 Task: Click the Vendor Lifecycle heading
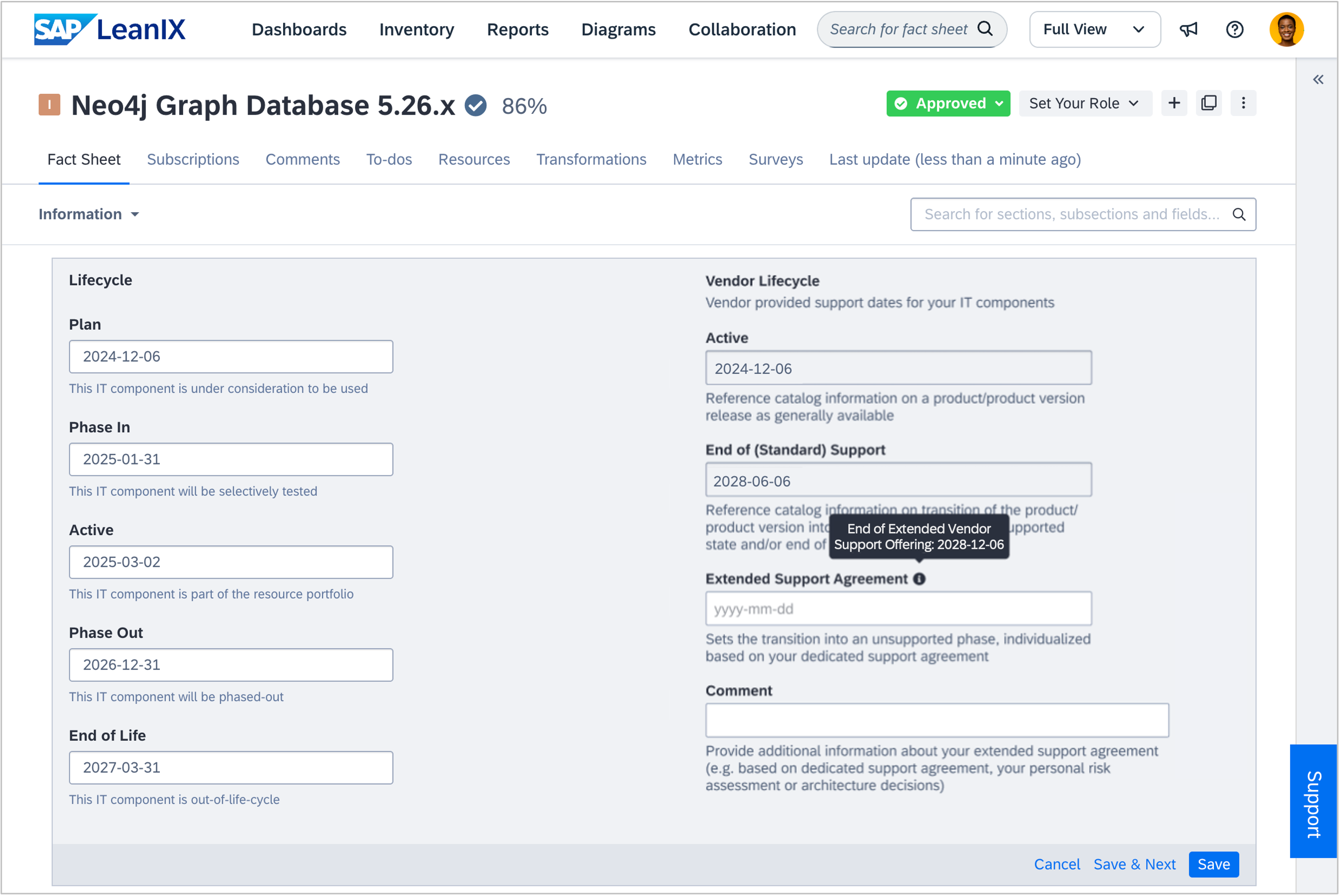(x=762, y=281)
